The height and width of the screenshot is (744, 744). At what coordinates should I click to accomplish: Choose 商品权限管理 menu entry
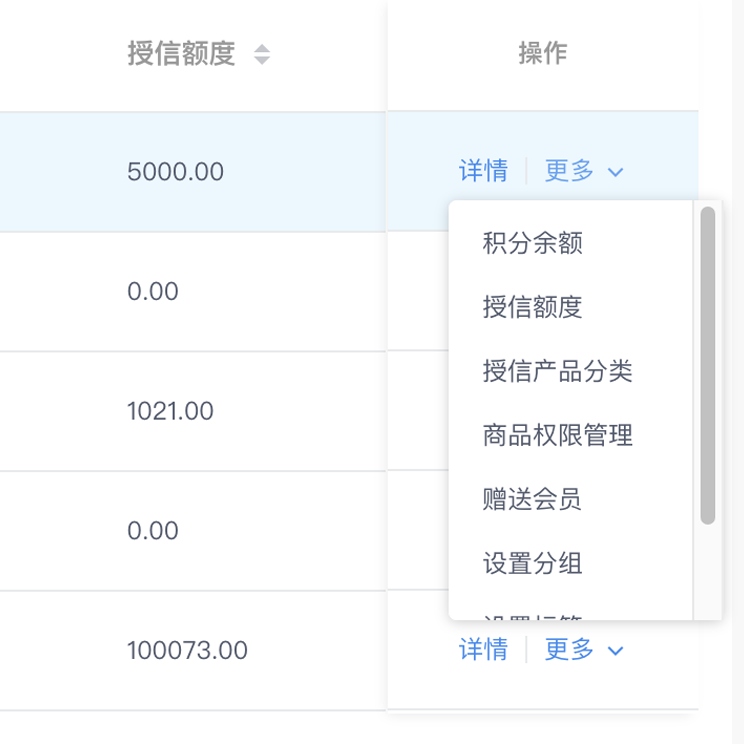coord(558,435)
